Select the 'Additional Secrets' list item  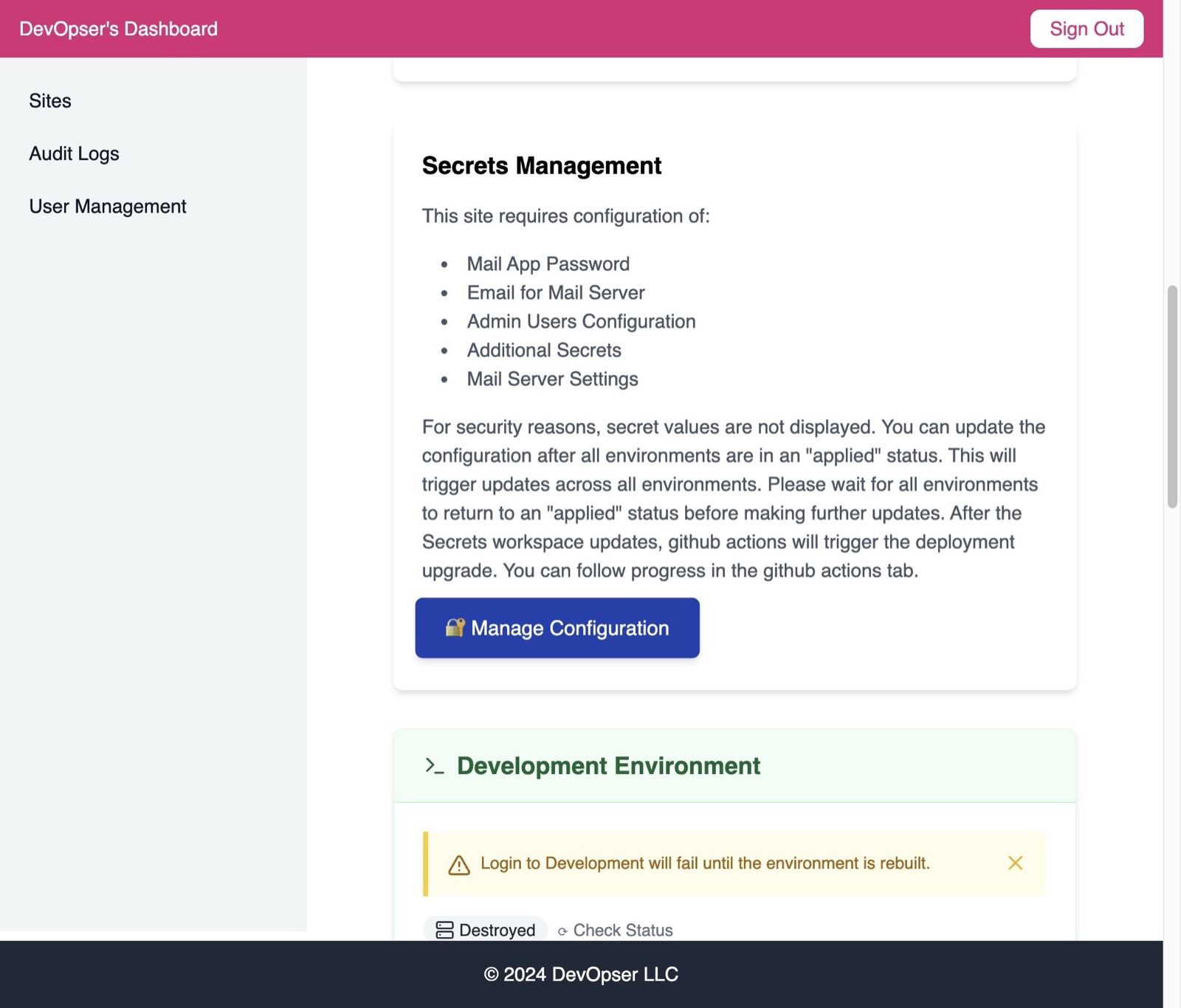coord(544,351)
